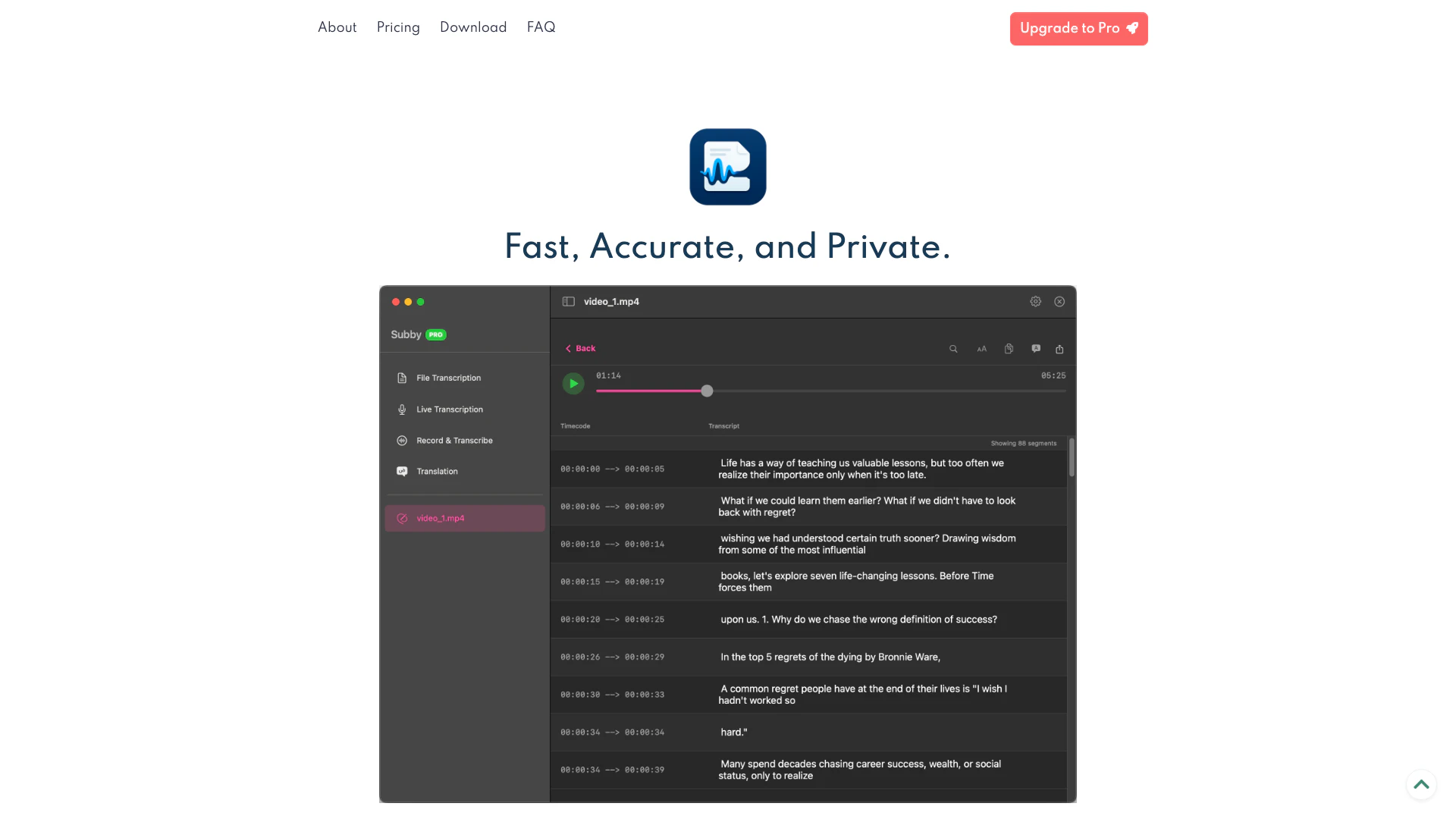Click the scroll-to-top chevron button
Image resolution: width=1456 pixels, height=819 pixels.
1421,785
